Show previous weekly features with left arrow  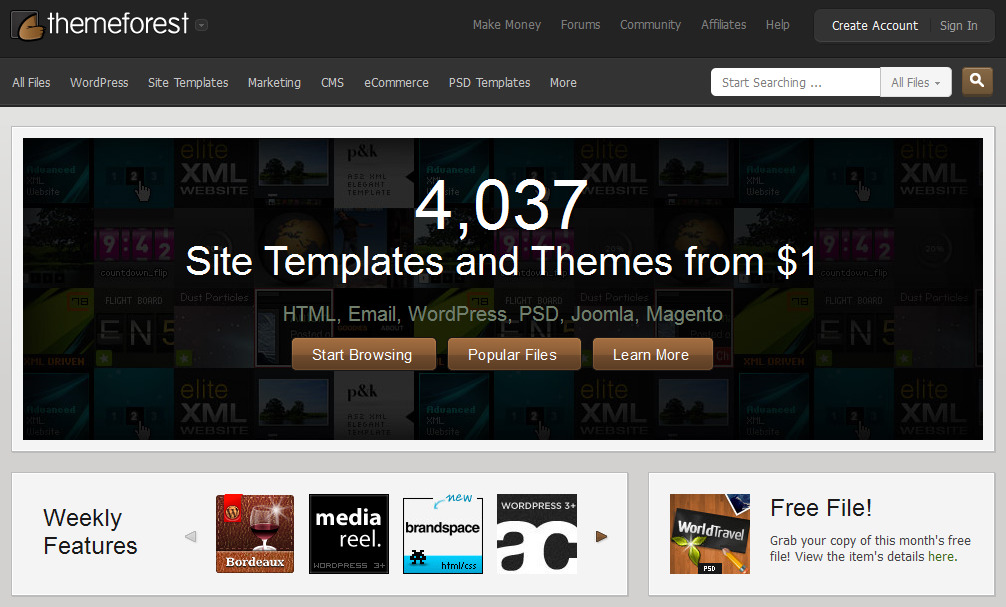tap(191, 536)
